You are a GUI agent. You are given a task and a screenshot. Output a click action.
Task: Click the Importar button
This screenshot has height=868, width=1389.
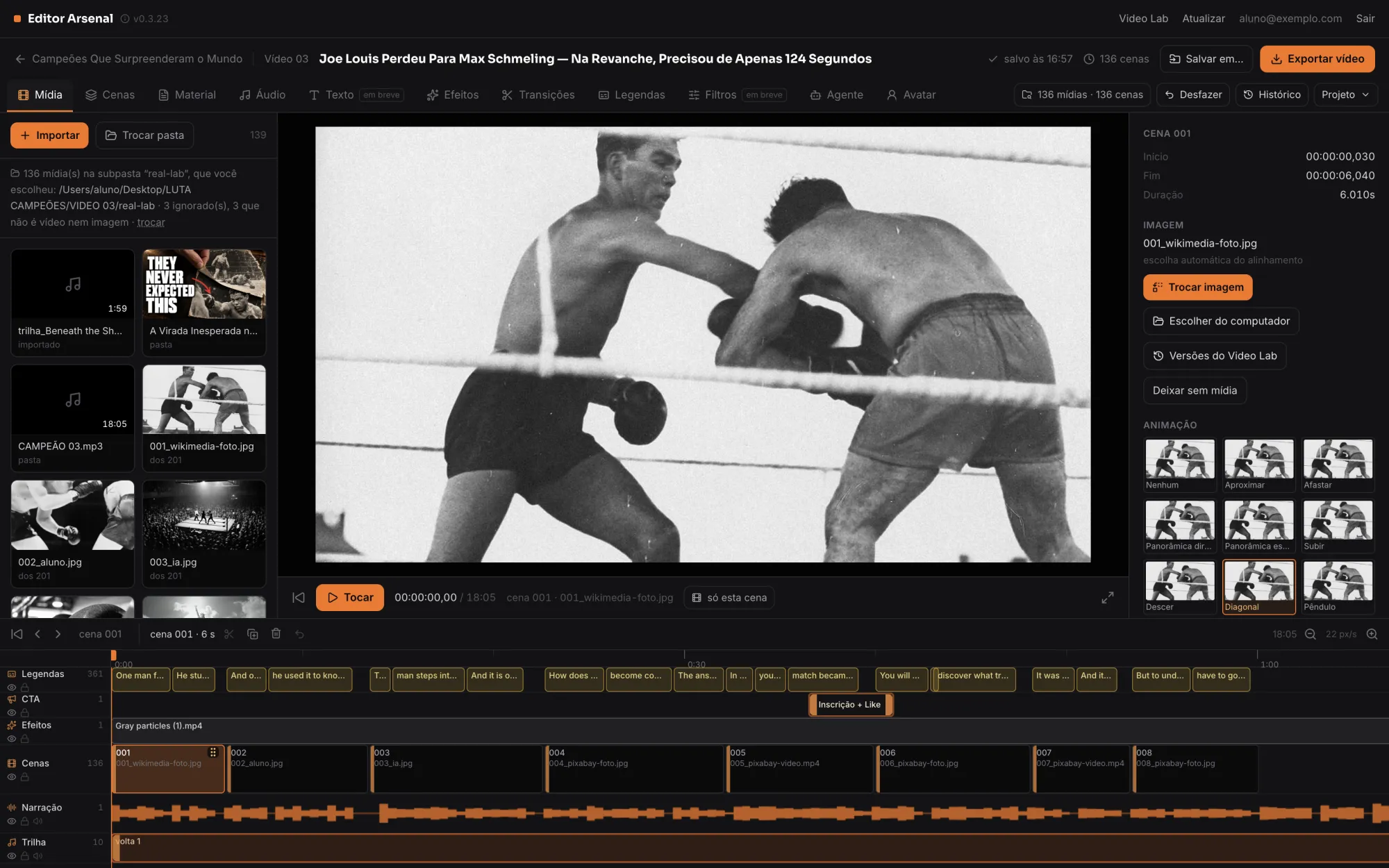point(49,135)
